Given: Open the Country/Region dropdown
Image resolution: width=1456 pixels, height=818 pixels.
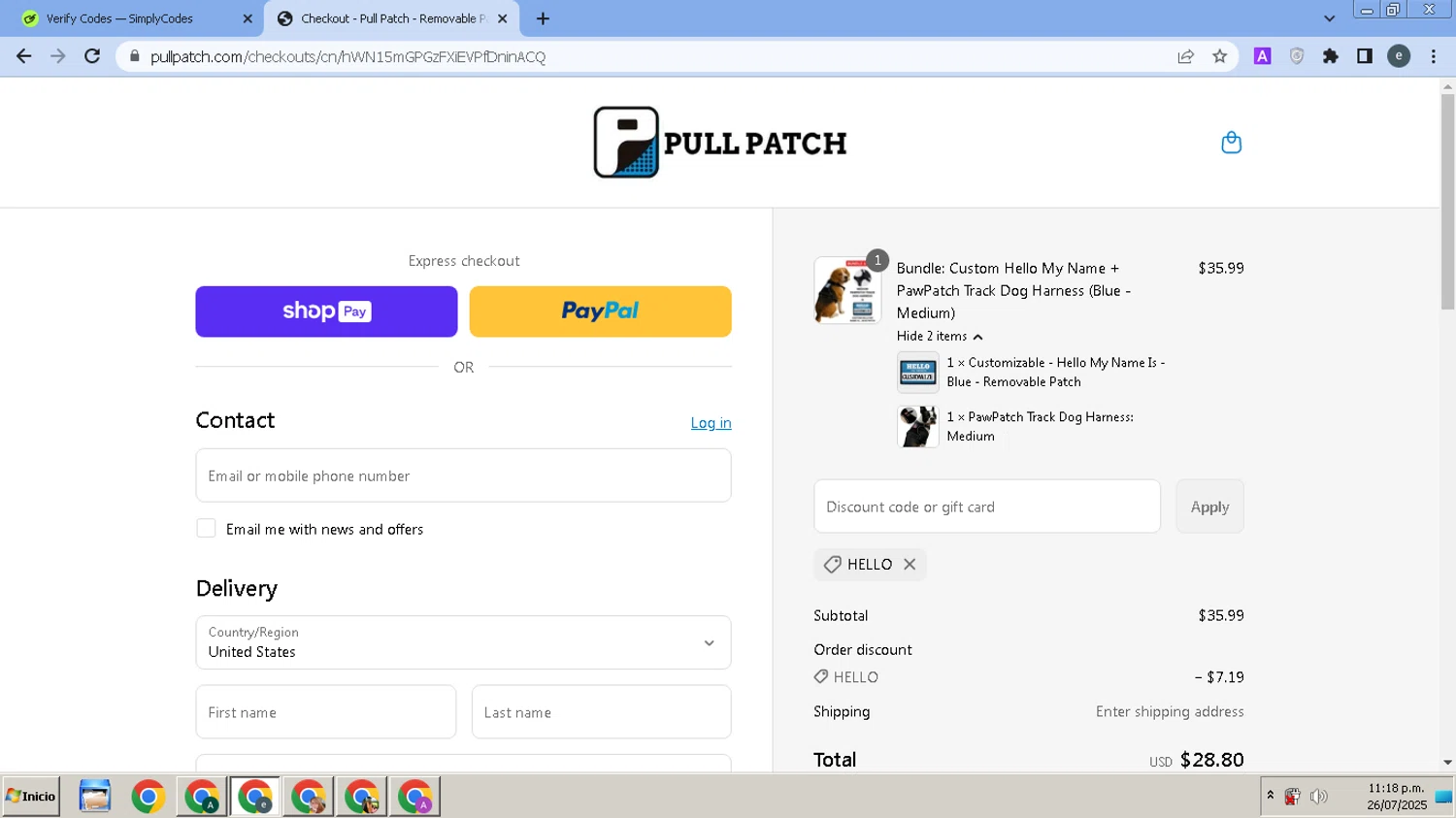Looking at the screenshot, I should coord(463,642).
